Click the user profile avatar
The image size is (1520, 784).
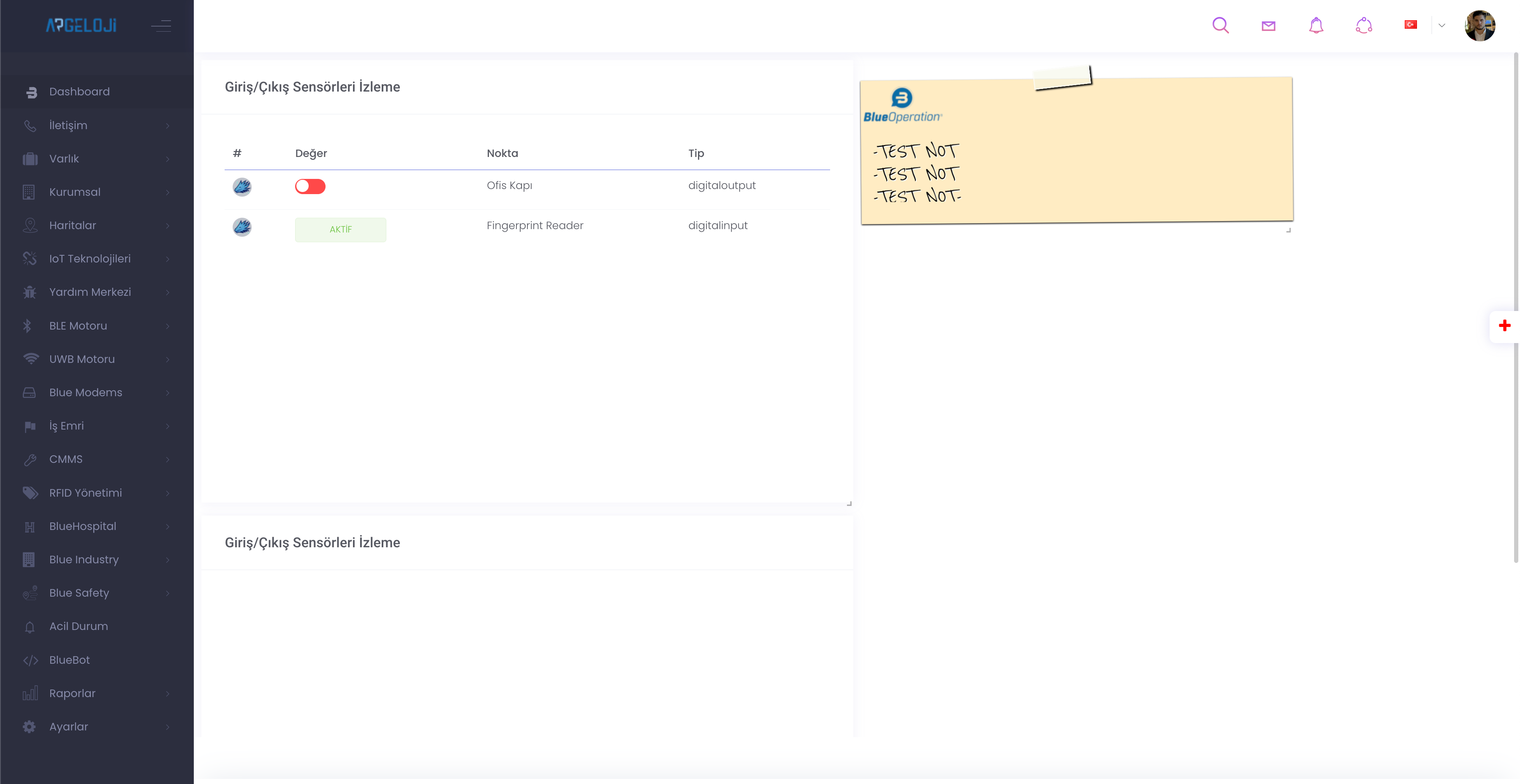tap(1479, 25)
